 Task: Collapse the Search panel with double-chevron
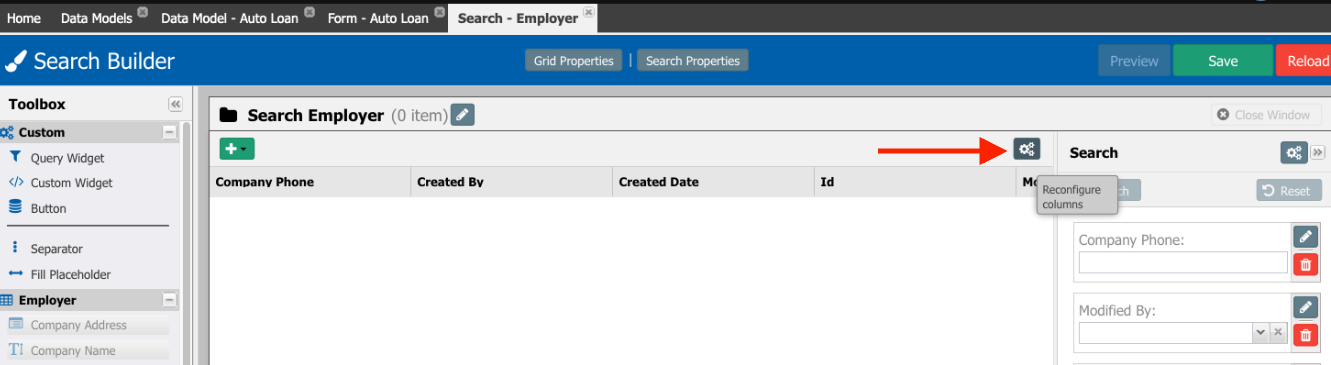click(x=1317, y=152)
